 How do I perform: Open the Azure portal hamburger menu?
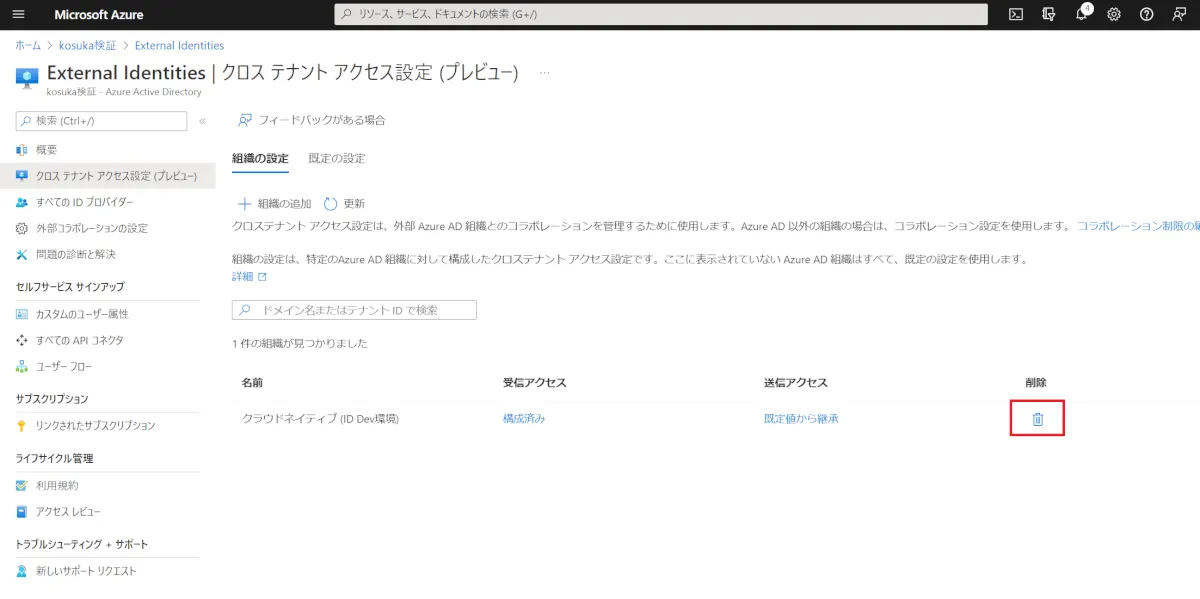18,15
